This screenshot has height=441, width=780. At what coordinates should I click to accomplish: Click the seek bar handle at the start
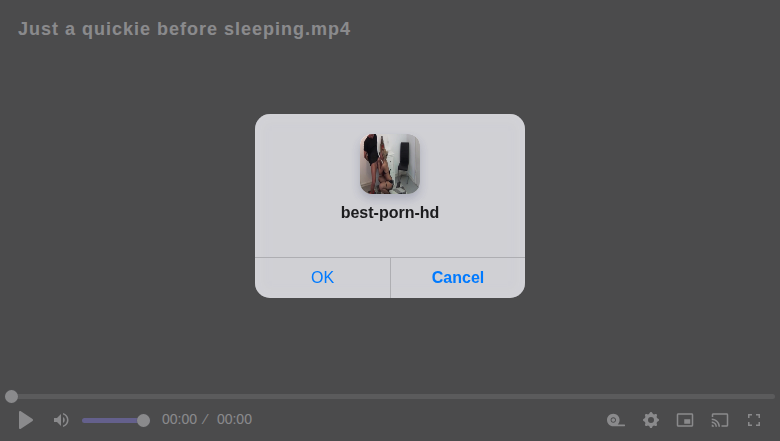11,396
